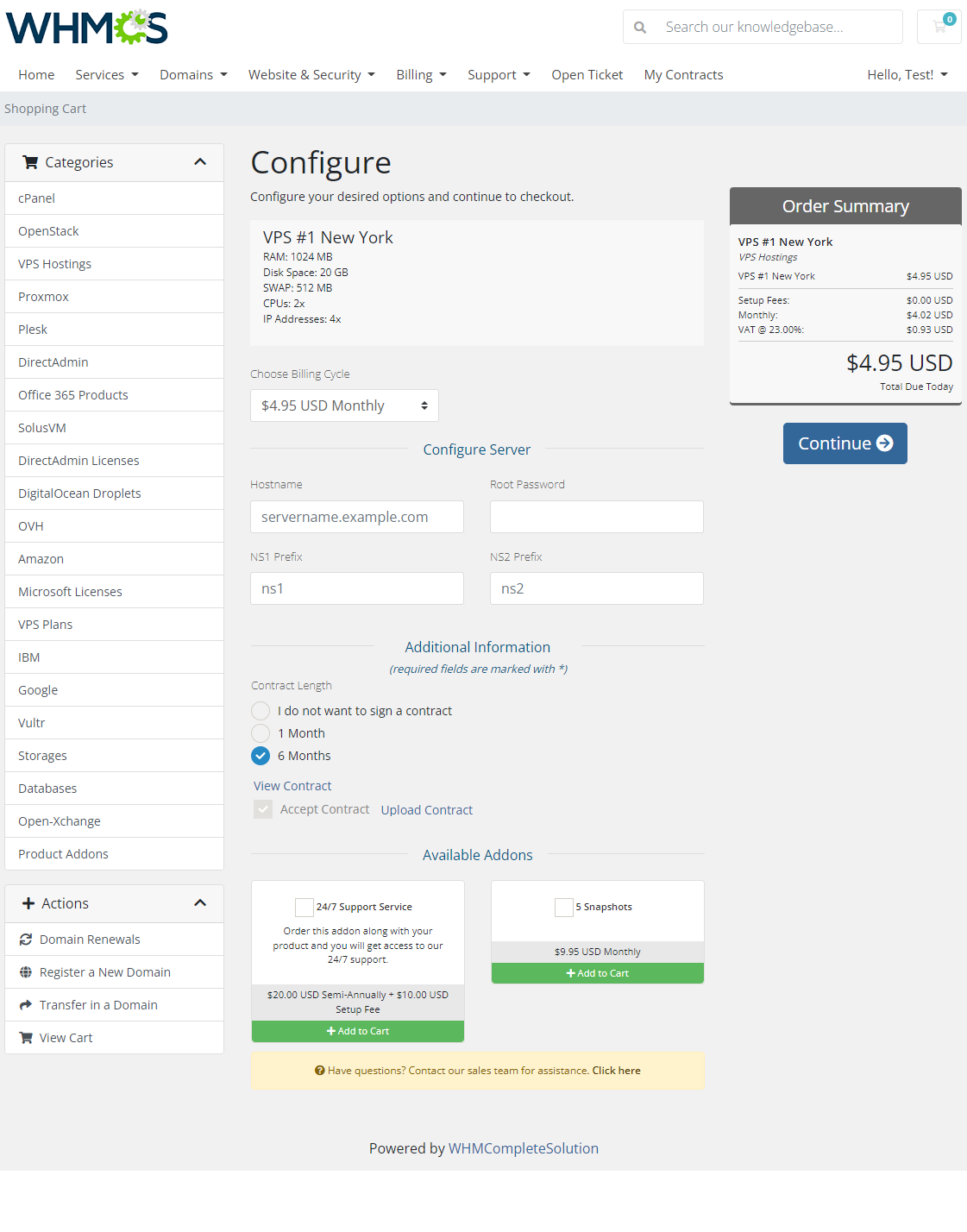Open the Open Ticket page
Screen dimensions: 967x1232
[x=587, y=75]
